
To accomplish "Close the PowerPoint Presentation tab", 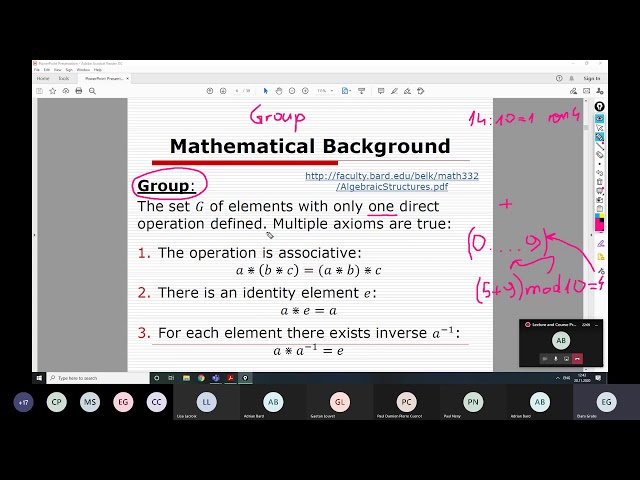I will click(x=128, y=78).
